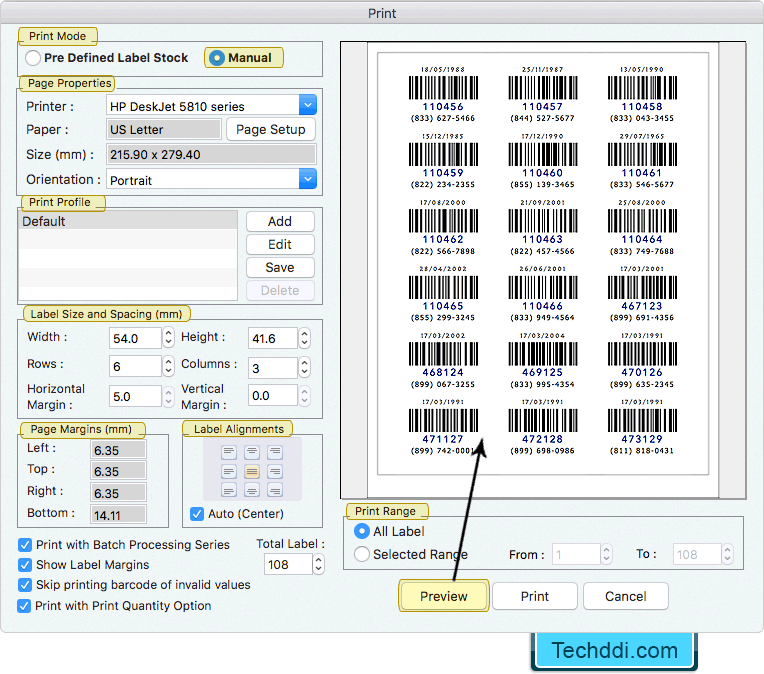The image size is (764, 674).
Task: Choose Pre Defined Label Stock mode
Action: pyautogui.click(x=33, y=58)
